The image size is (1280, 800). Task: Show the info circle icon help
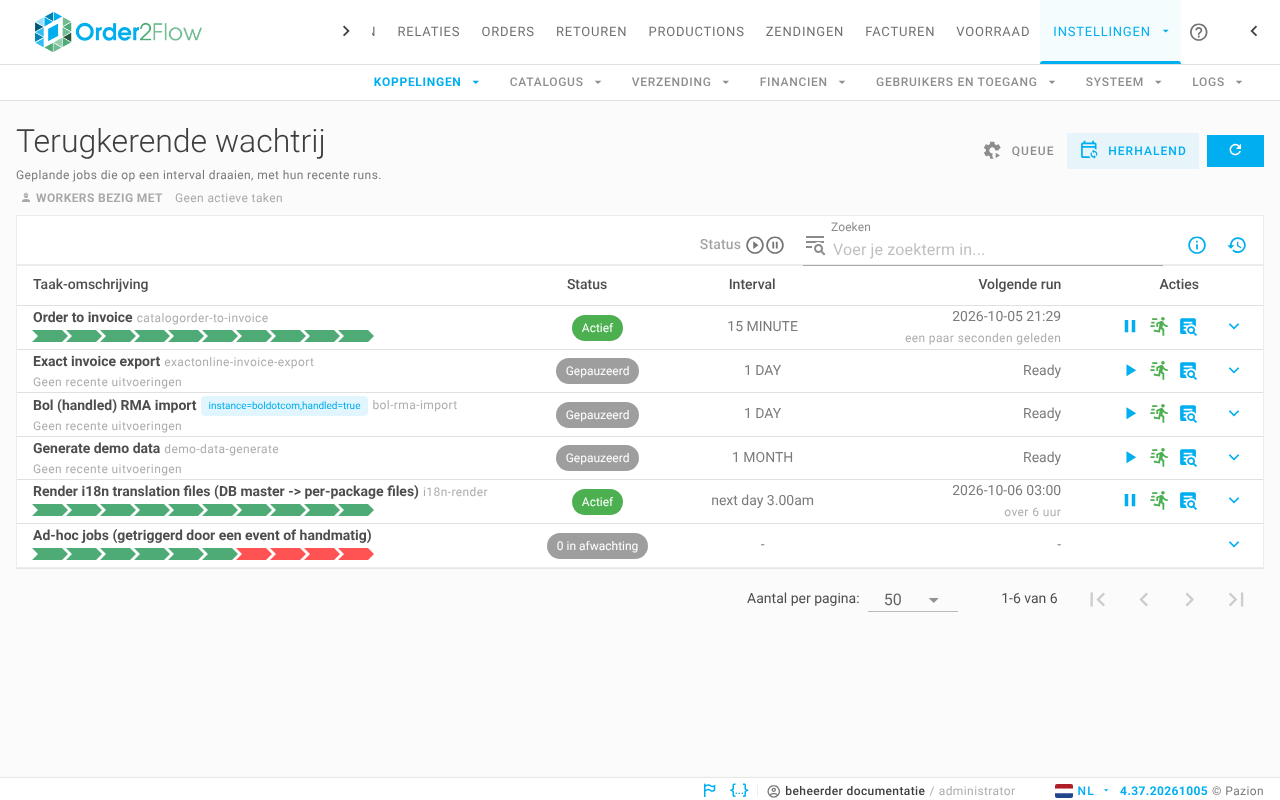[1197, 245]
